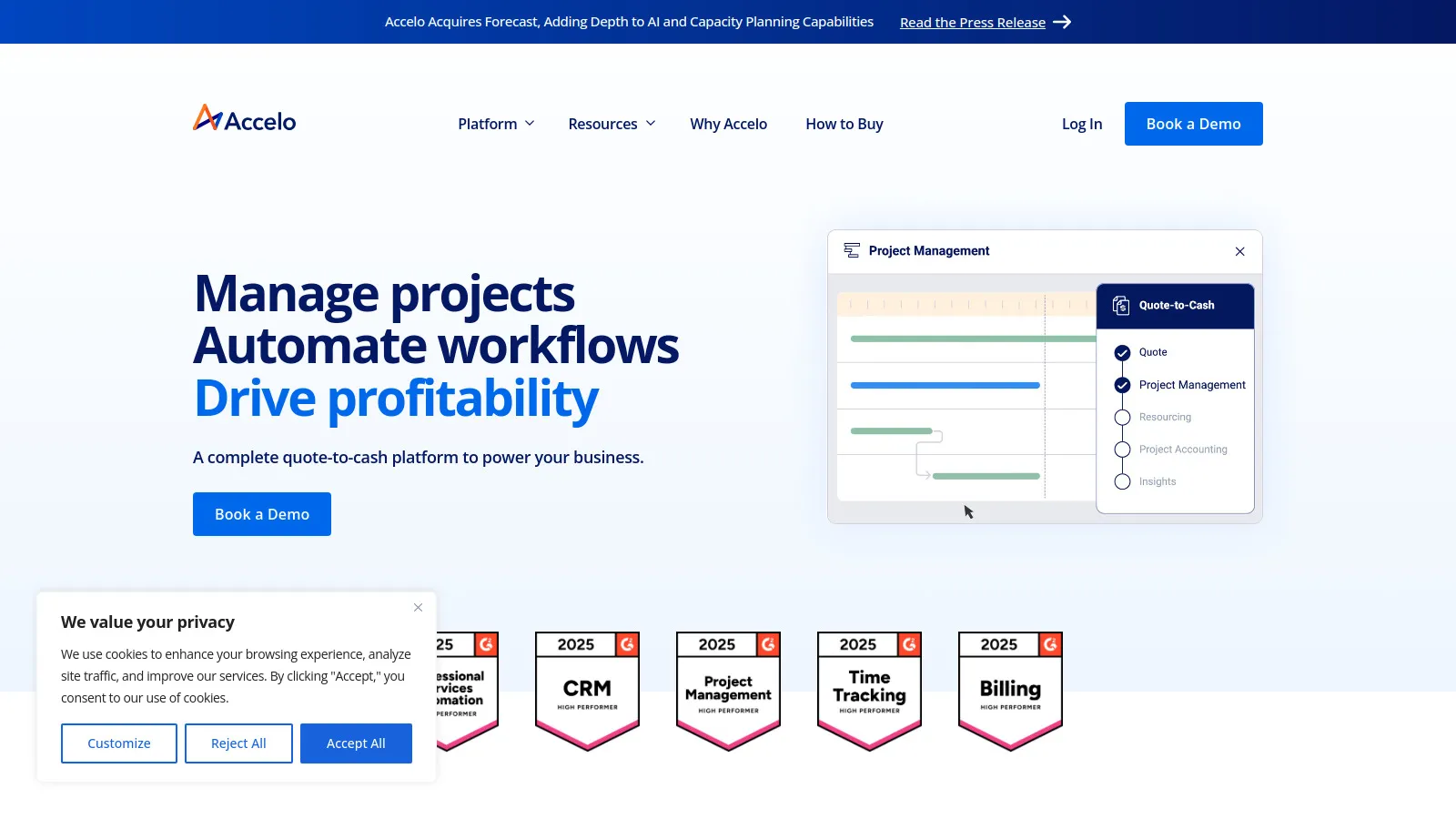The width and height of the screenshot is (1456, 819).
Task: Close the privacy cookie banner
Action: tap(418, 607)
